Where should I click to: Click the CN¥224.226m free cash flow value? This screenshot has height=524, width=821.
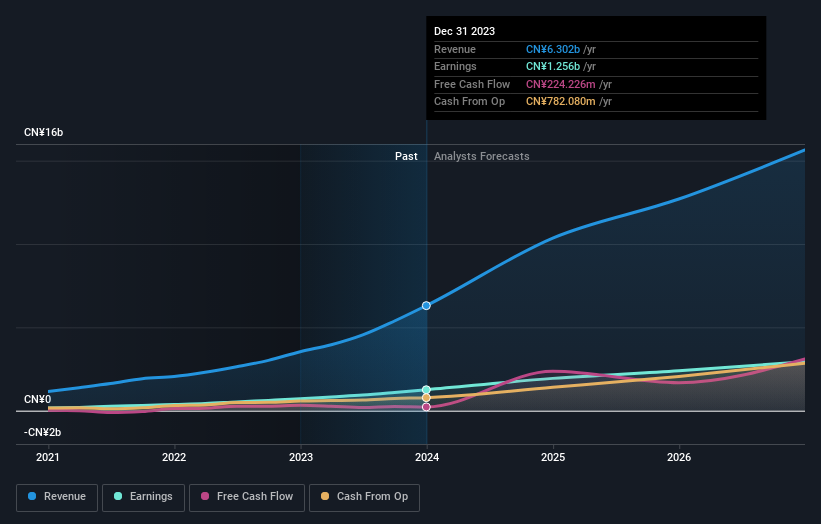561,84
